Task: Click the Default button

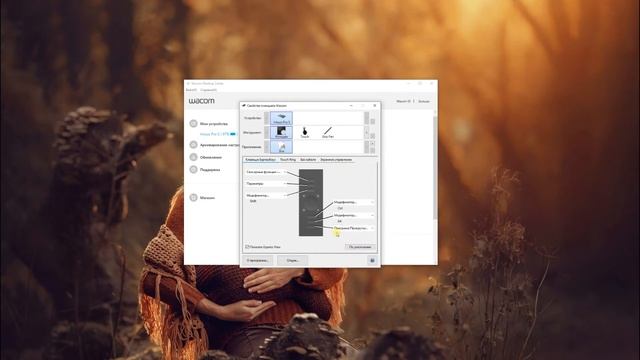Action: (360, 247)
